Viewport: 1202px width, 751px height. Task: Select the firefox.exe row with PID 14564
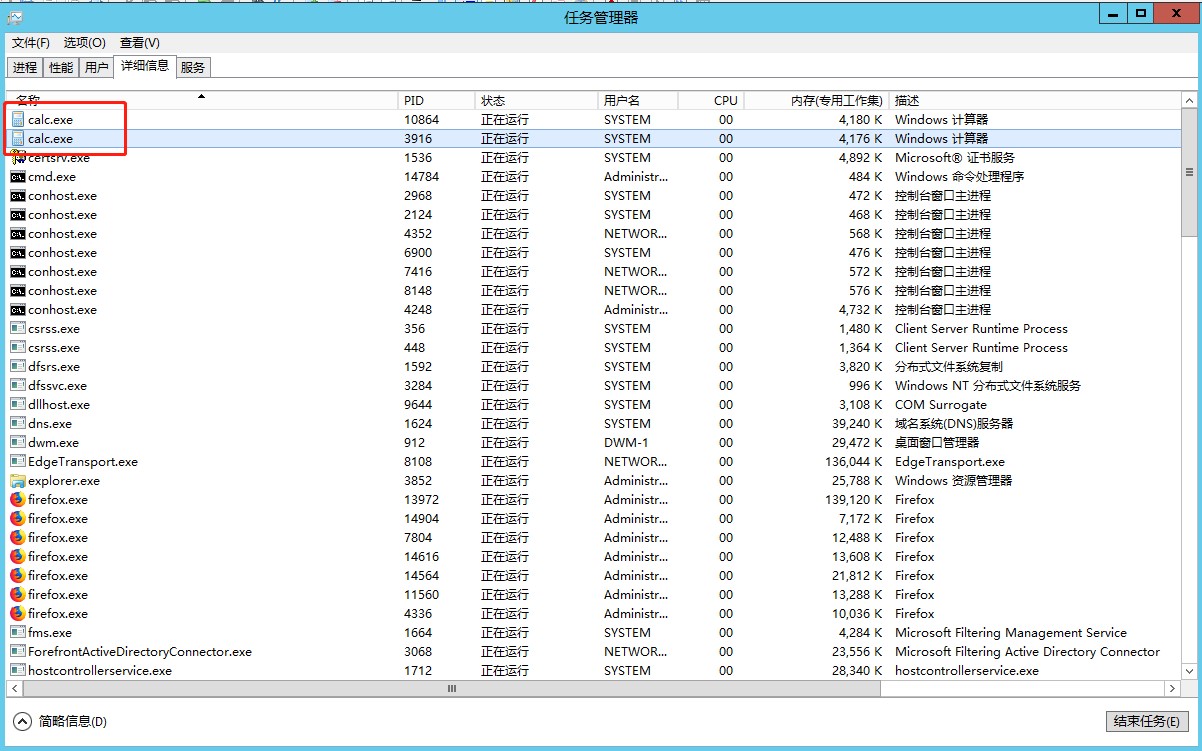pyautogui.click(x=594, y=575)
